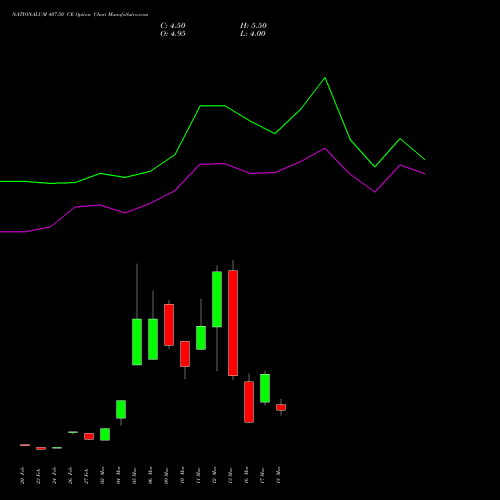Select the low value L: 4.00

[x=253, y=34]
